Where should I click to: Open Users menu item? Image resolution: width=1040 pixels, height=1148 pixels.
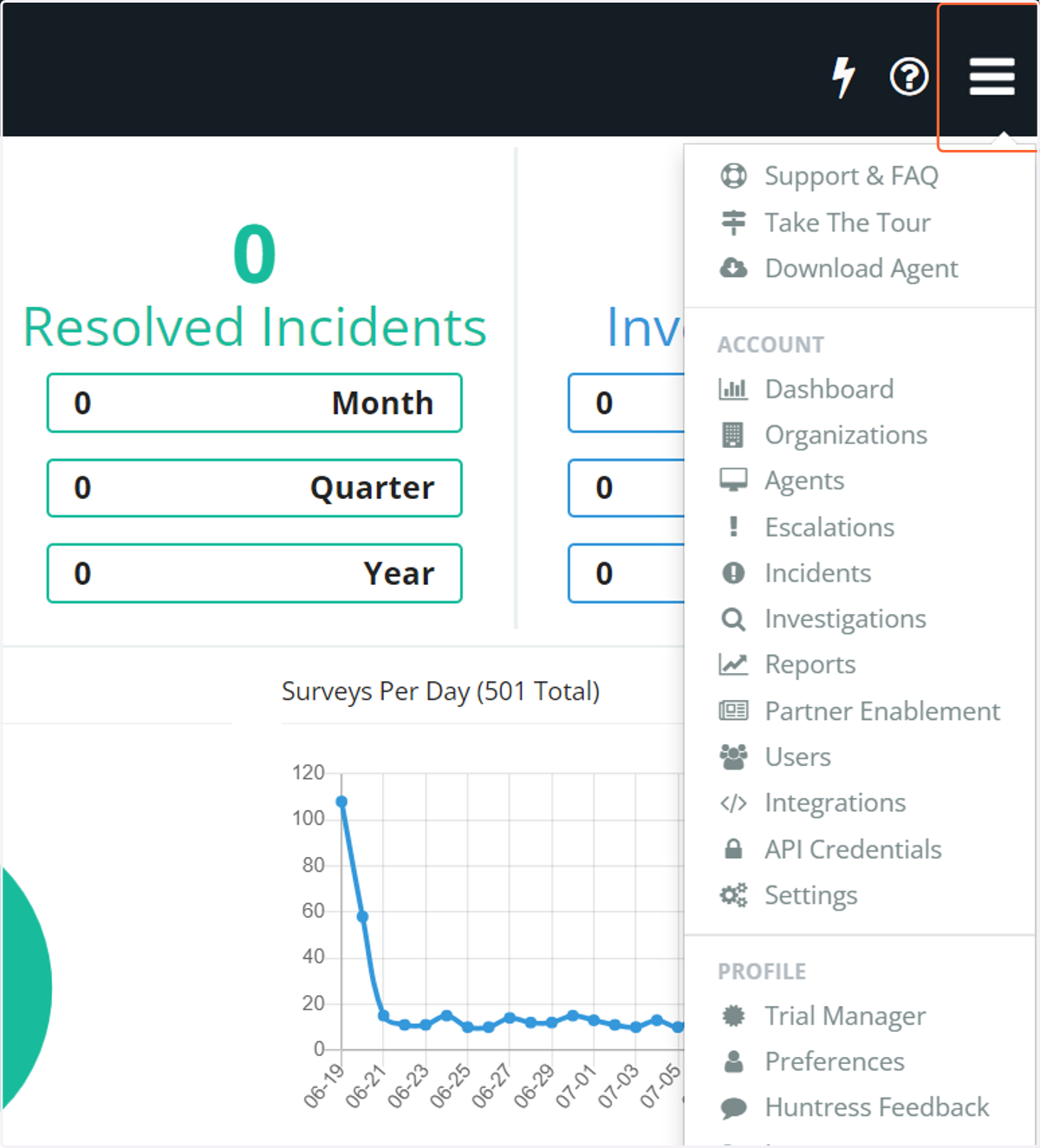coord(797,757)
